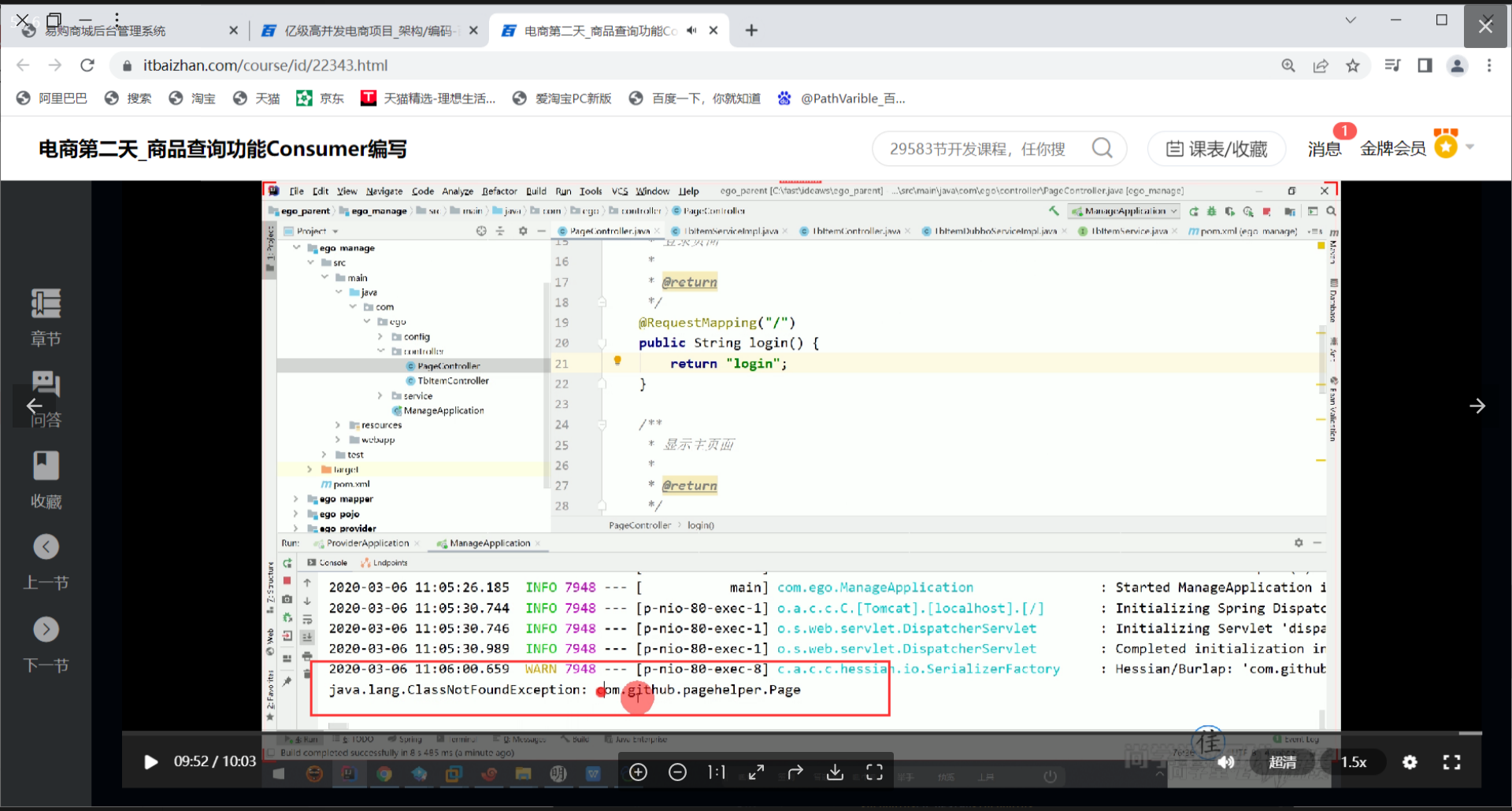Open the 天猫精选 bookmark

pos(428,98)
